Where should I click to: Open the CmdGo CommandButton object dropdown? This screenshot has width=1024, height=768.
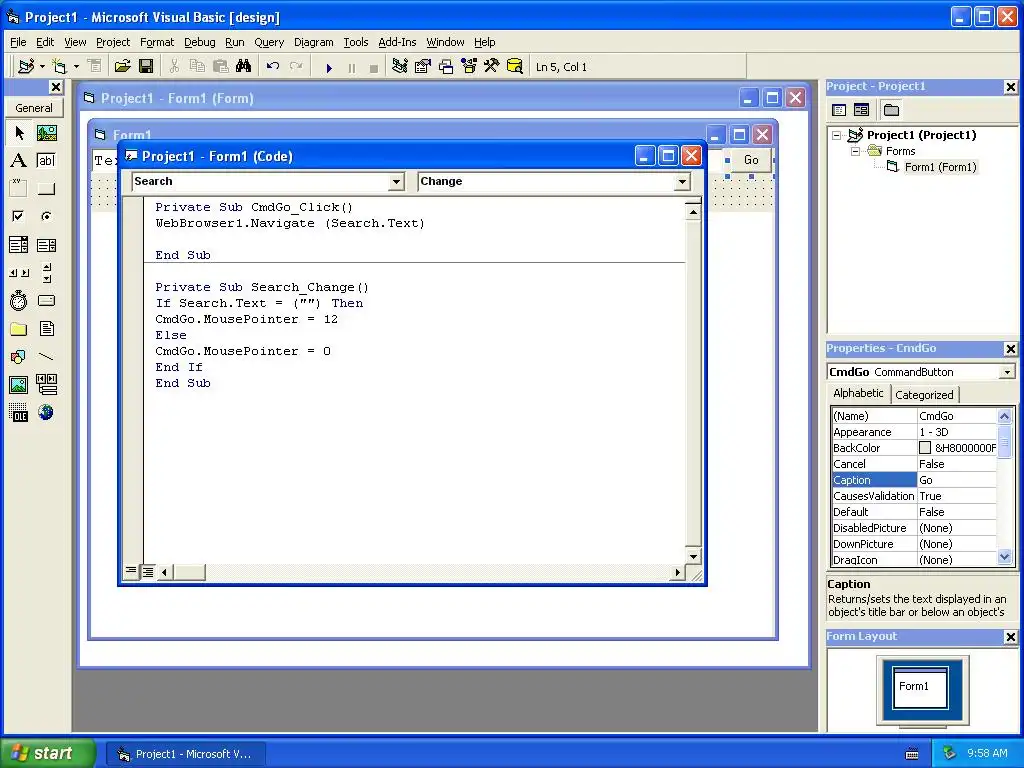coord(1007,372)
